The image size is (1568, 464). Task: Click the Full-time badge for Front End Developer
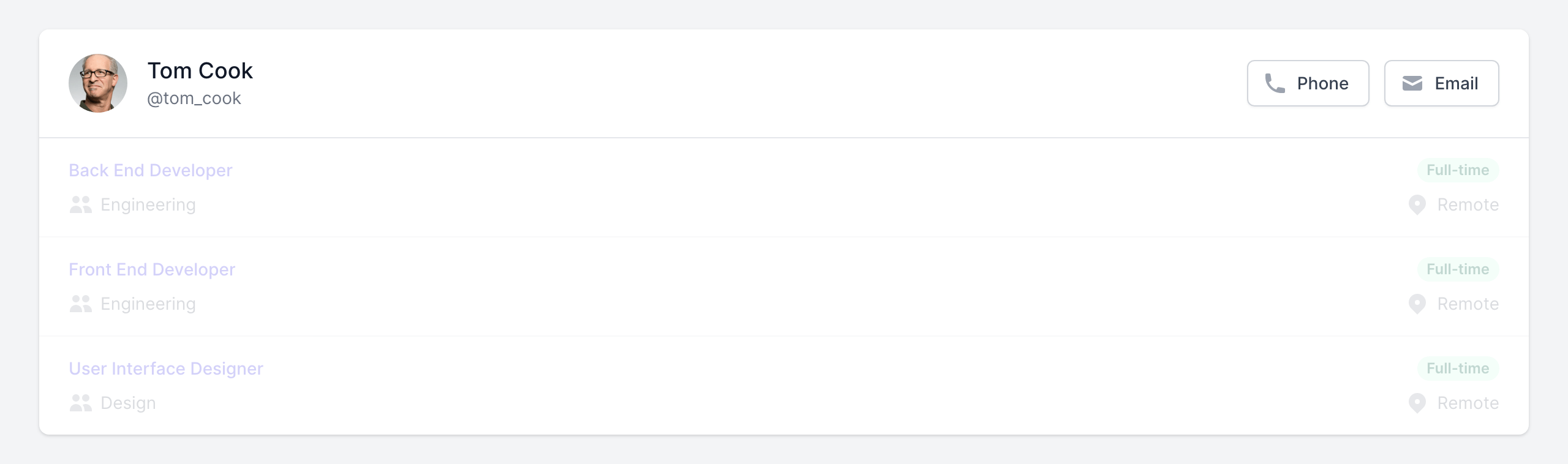(x=1457, y=269)
